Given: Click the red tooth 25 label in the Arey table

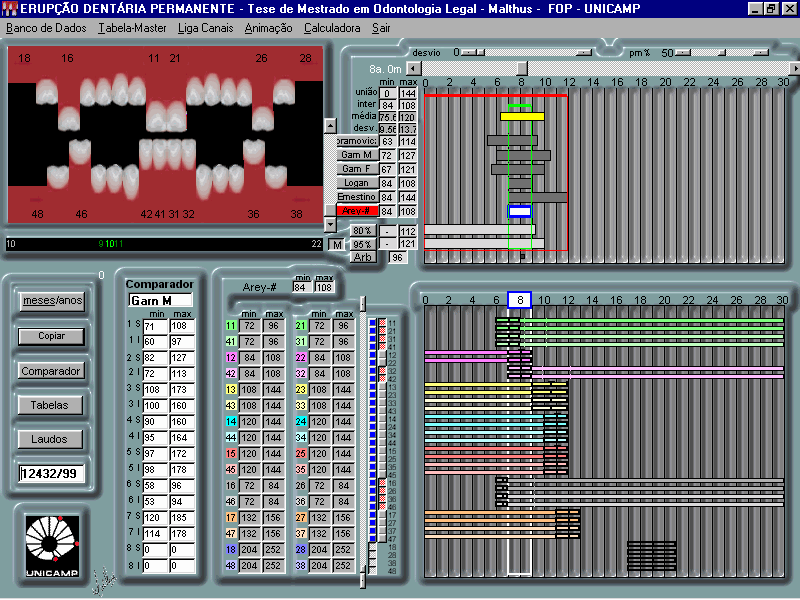Looking at the screenshot, I should (301, 454).
